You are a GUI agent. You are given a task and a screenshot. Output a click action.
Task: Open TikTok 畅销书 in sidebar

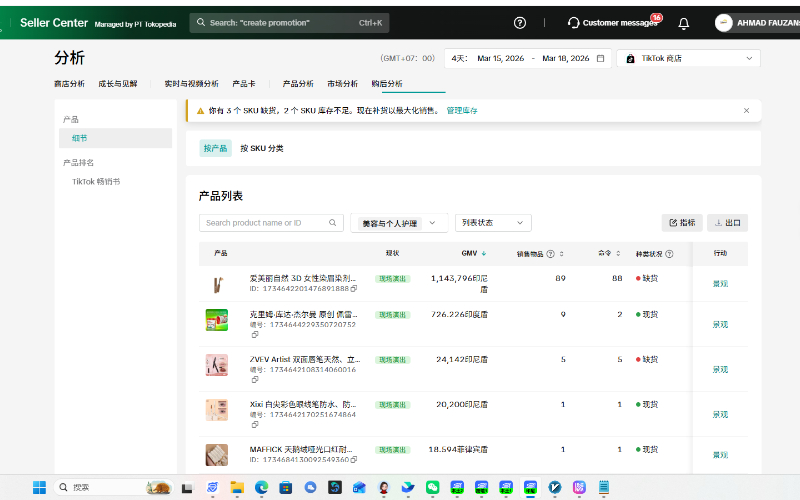click(96, 182)
